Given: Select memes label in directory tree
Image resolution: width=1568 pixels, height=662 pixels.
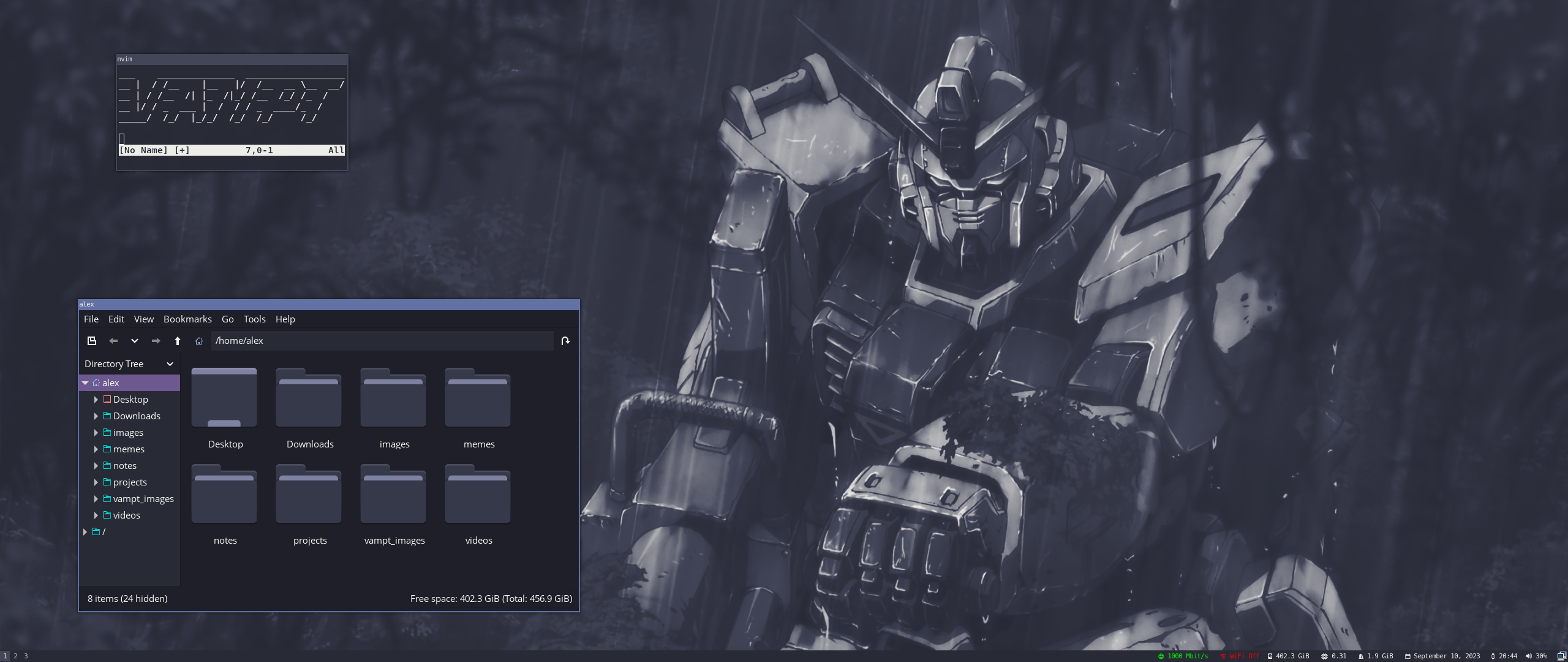Looking at the screenshot, I should point(129,449).
